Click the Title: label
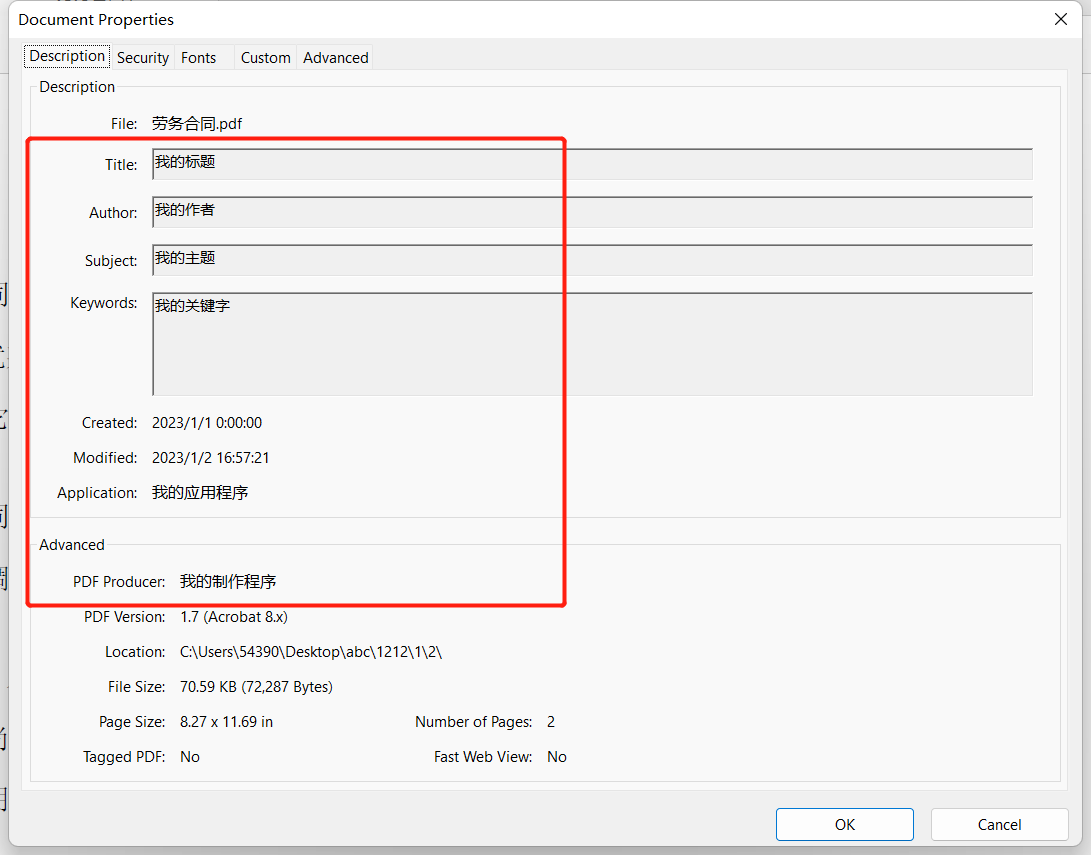Image resolution: width=1091 pixels, height=855 pixels. tap(121, 165)
